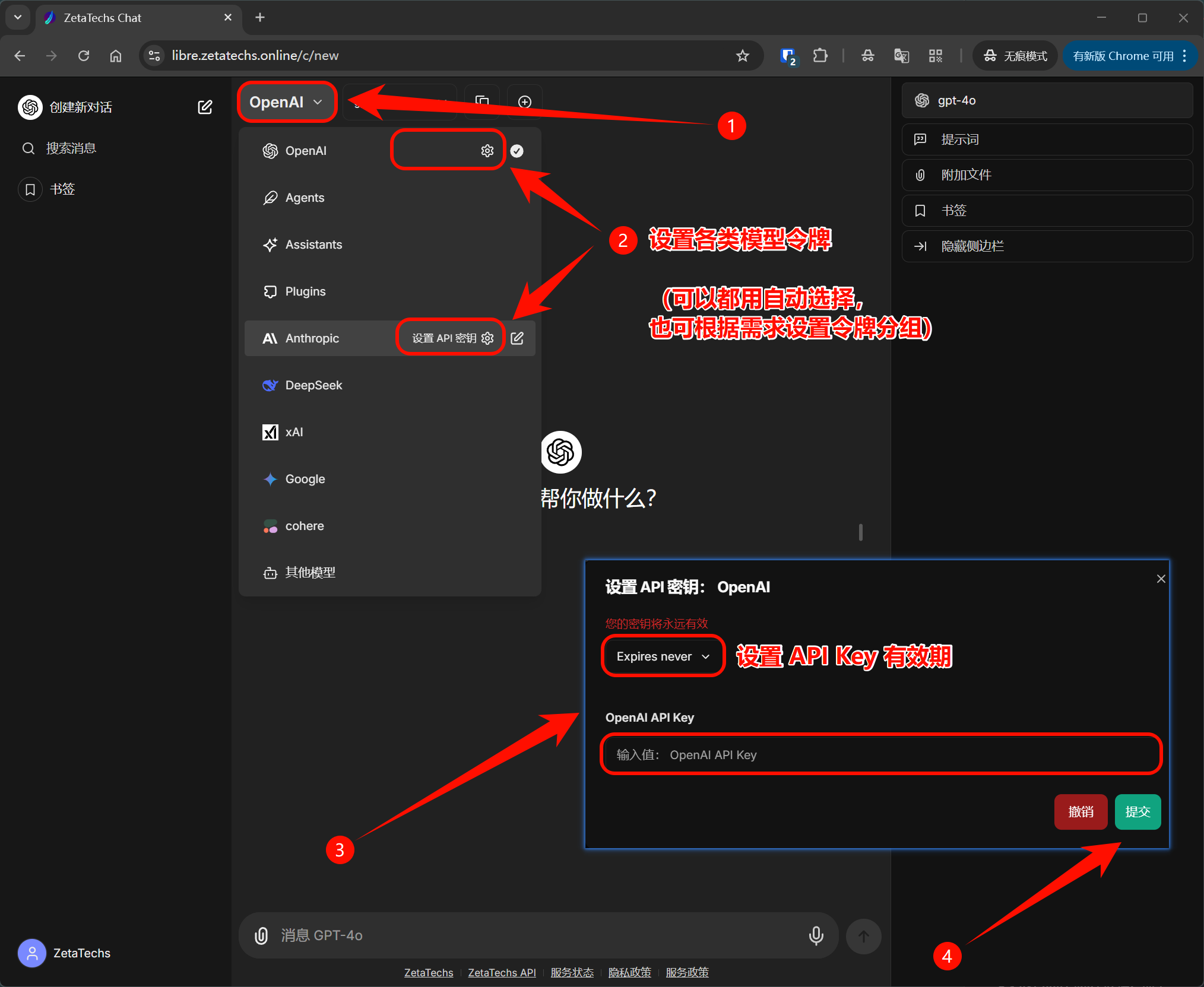Click the OpenAI API Key input field
1204x987 pixels.
pyautogui.click(x=881, y=754)
